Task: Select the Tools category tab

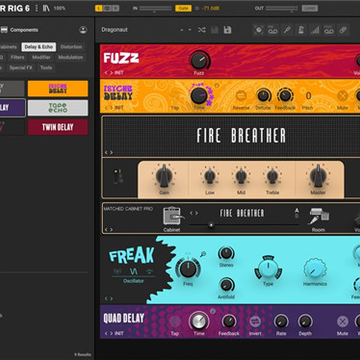Action: pos(46,68)
